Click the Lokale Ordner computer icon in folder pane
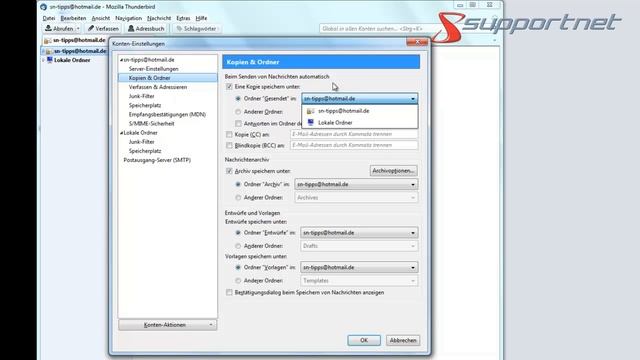Screen dimensions: 640x360 (50, 60)
